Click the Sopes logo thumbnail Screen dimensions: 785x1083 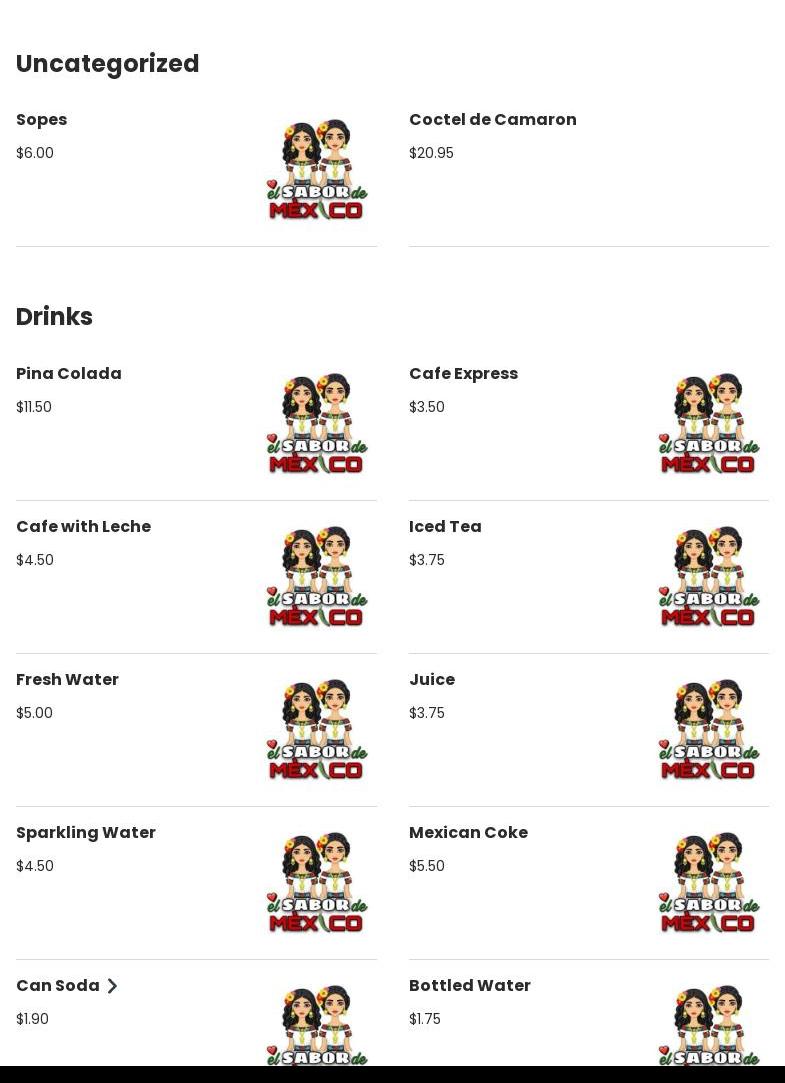[317, 170]
